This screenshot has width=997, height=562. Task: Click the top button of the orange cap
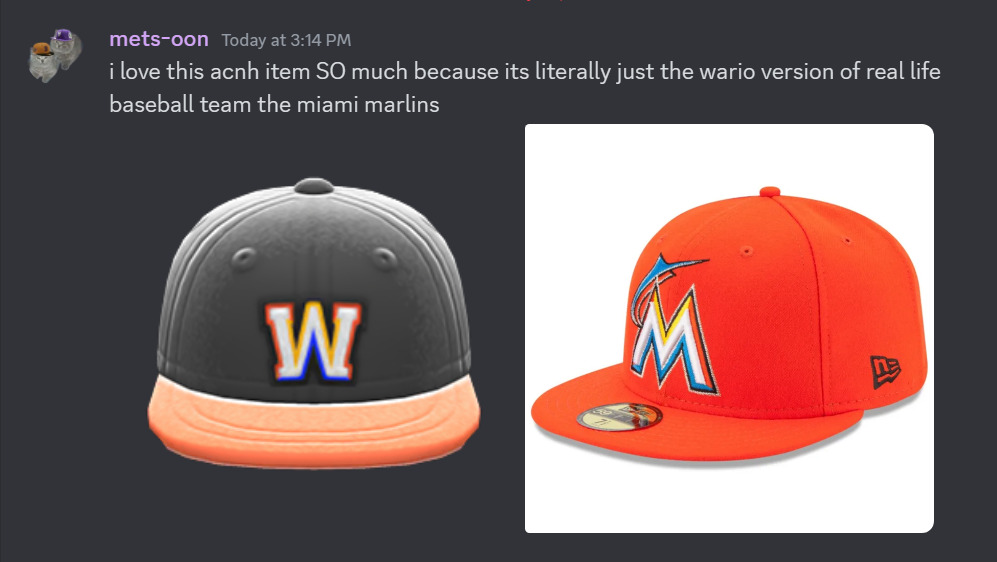coord(769,192)
